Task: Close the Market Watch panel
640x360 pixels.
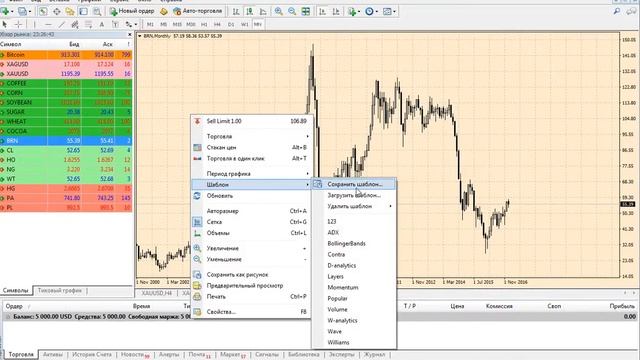Action: pos(129,35)
